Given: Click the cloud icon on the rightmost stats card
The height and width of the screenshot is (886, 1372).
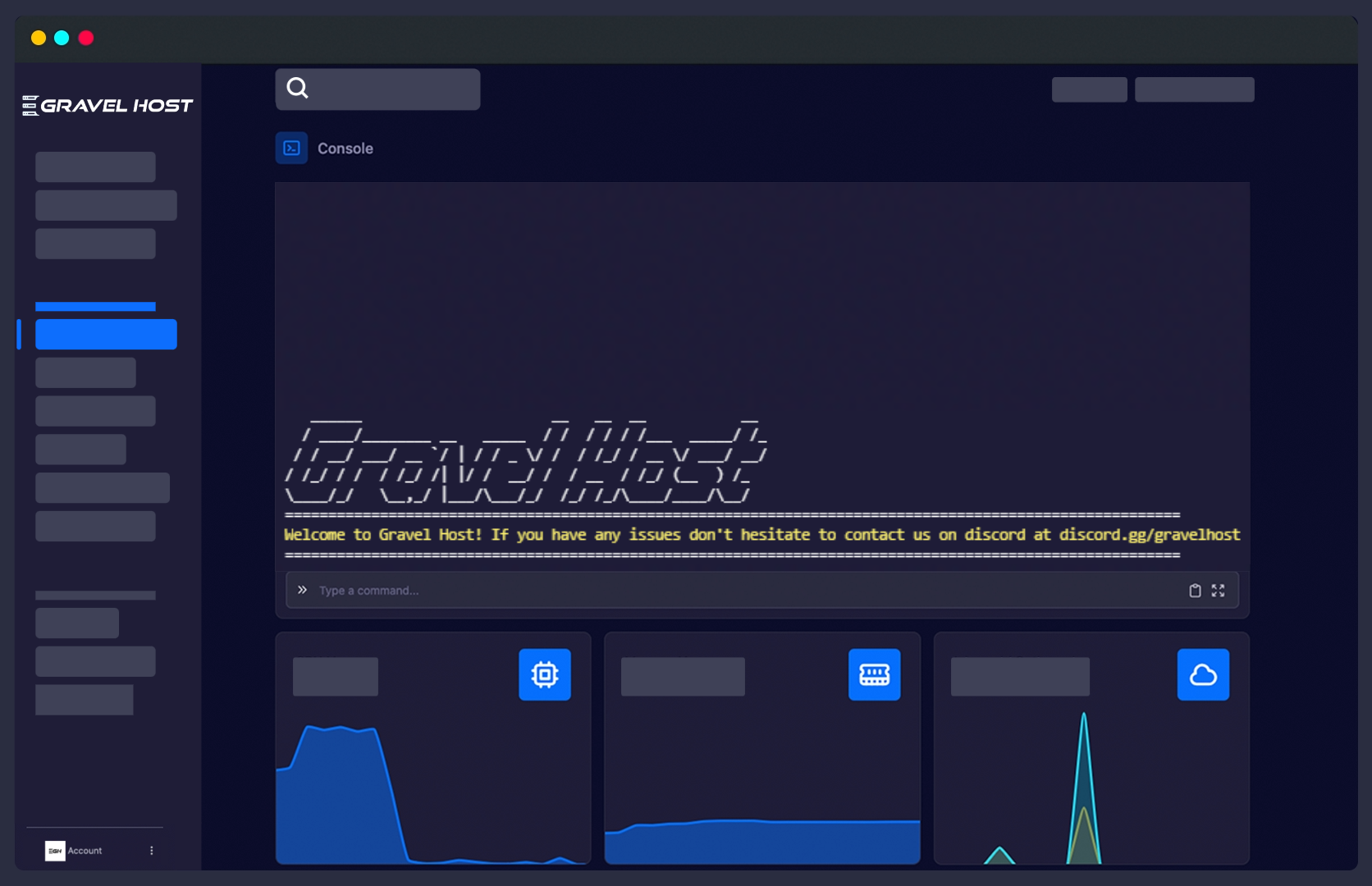Looking at the screenshot, I should coord(1203,674).
